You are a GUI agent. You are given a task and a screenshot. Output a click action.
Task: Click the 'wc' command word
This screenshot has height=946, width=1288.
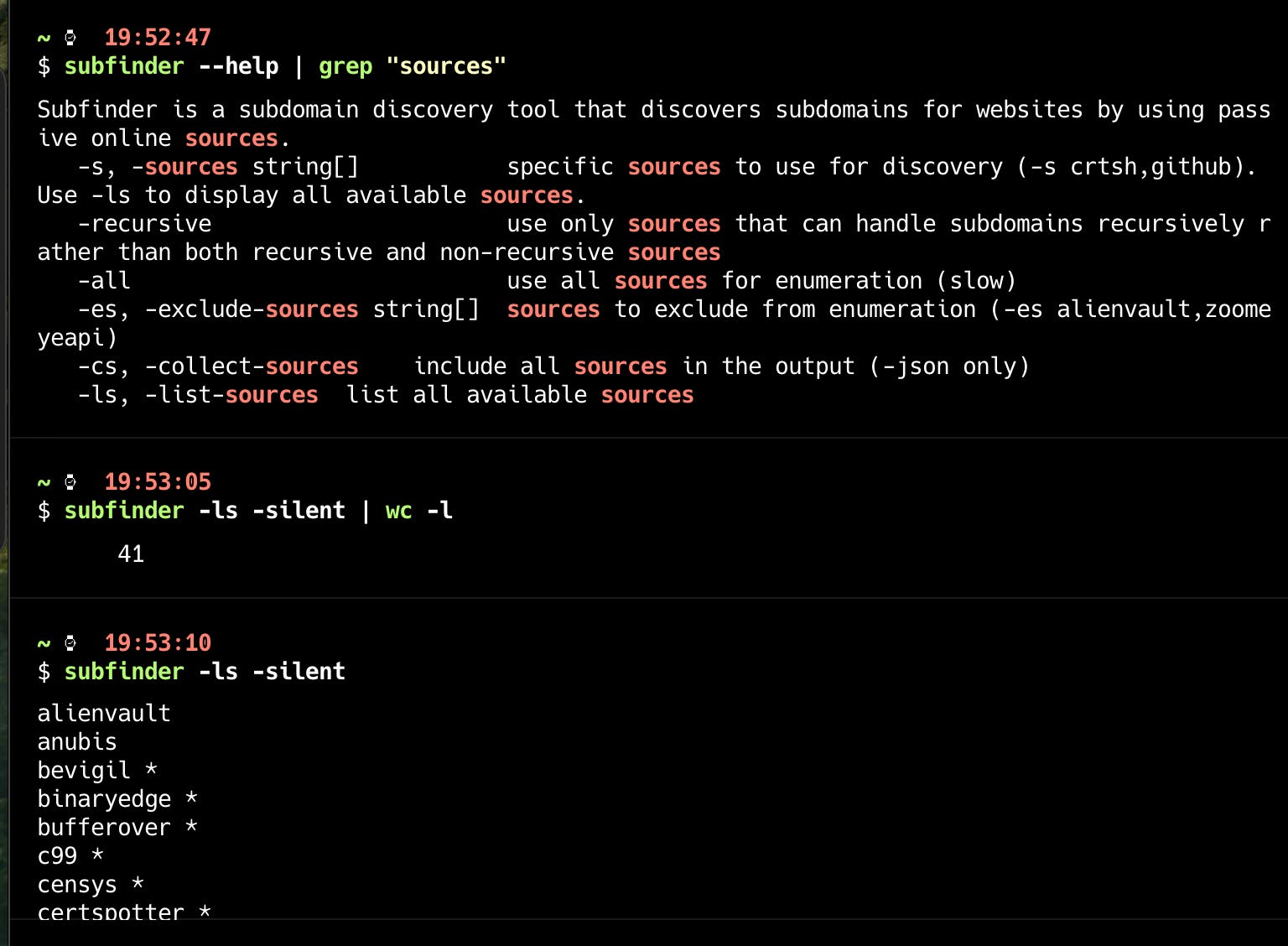tap(399, 511)
